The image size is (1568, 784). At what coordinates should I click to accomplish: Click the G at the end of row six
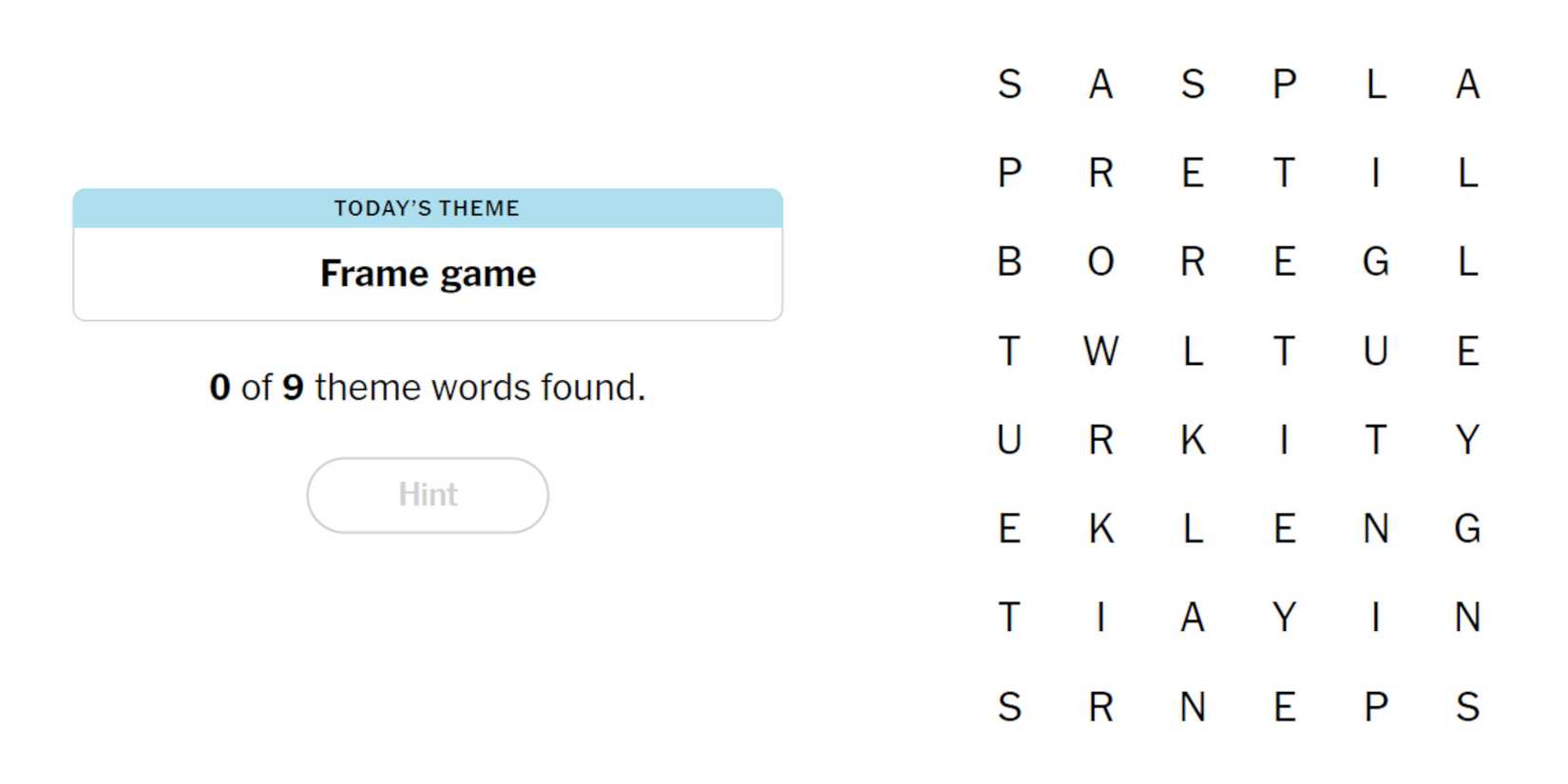tap(1466, 528)
